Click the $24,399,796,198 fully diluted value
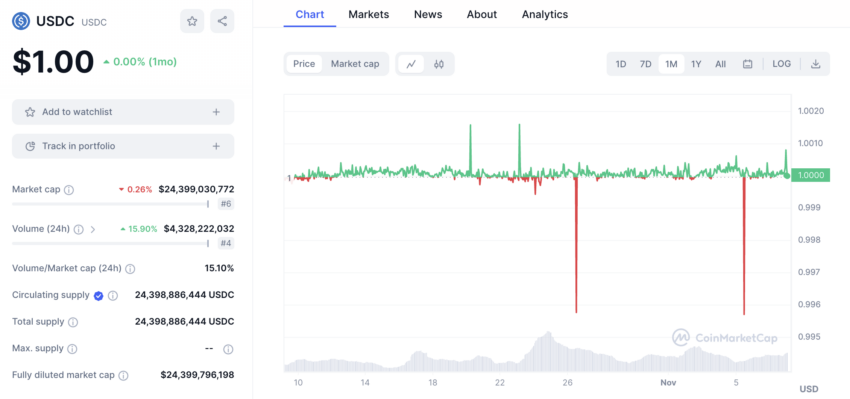This screenshot has height=399, width=850. 197,375
